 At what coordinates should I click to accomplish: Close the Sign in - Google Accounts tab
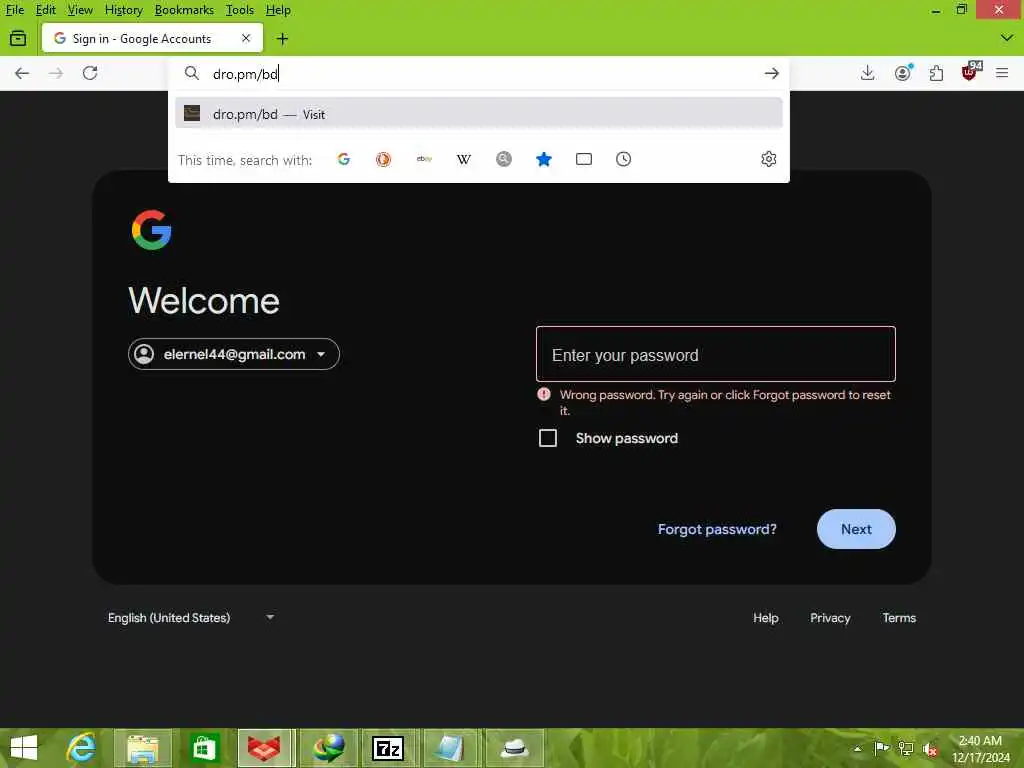246,39
